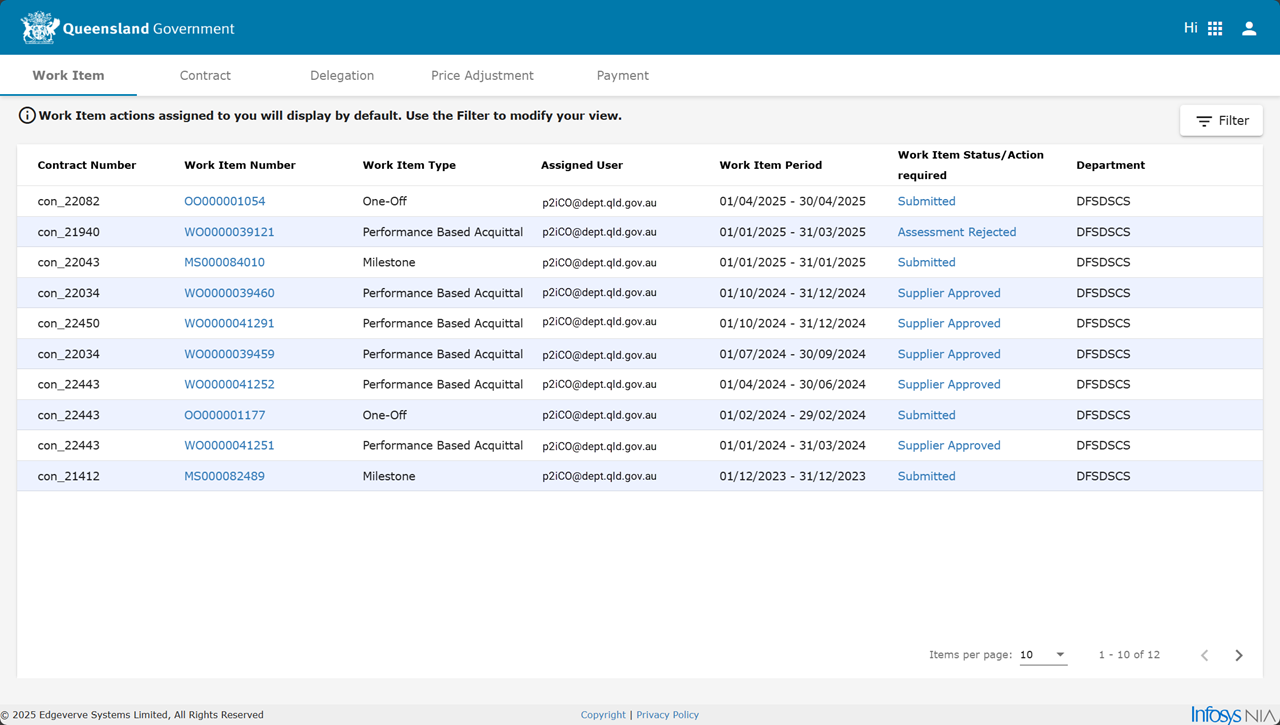Open the Privacy Policy link
The width and height of the screenshot is (1280, 725).
point(667,715)
